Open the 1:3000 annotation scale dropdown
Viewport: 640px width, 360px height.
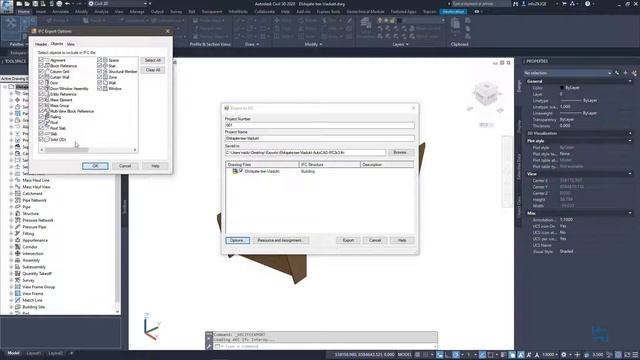pyautogui.click(x=551, y=355)
